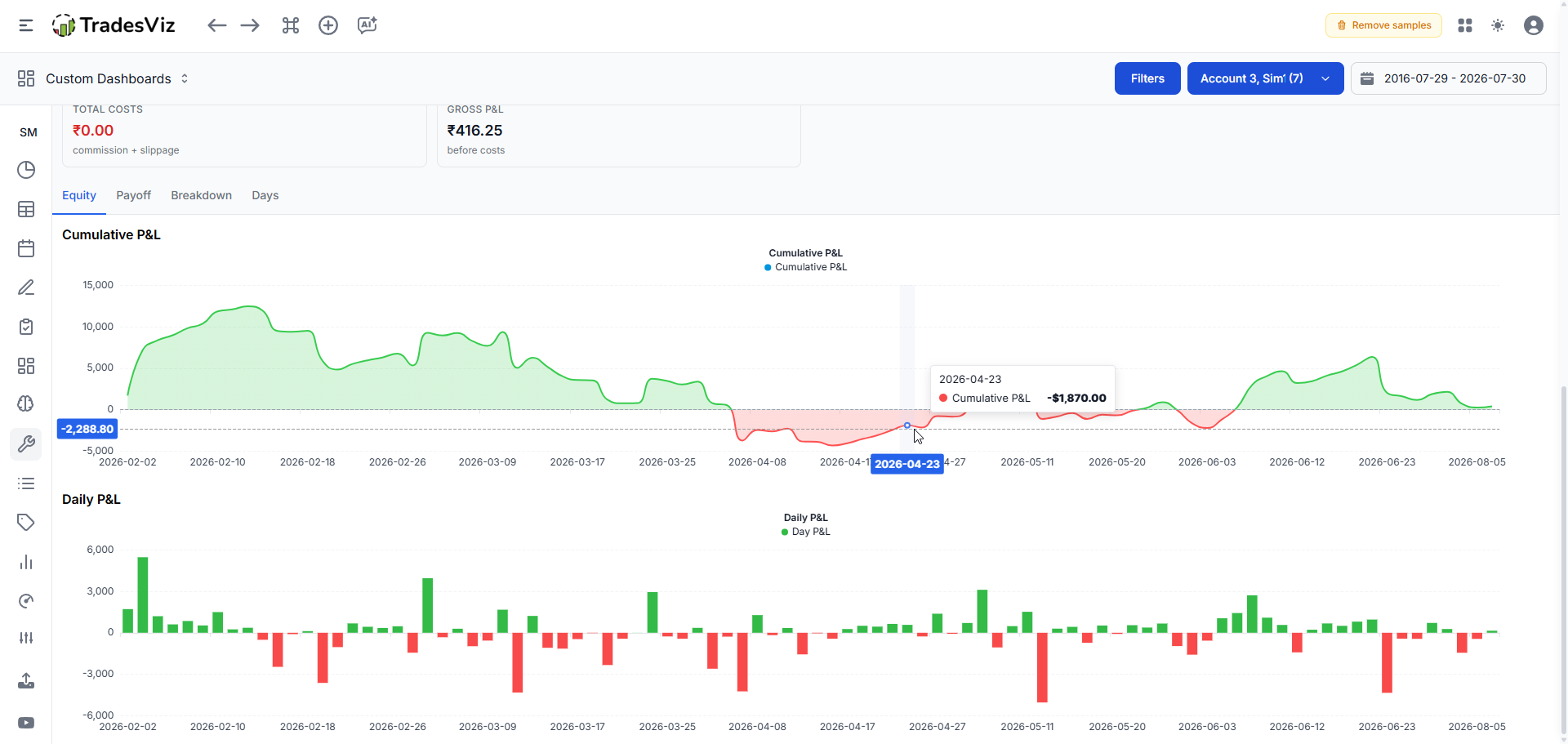Open the clipboard checklist sidebar icon
1568x744 pixels.
[26, 327]
